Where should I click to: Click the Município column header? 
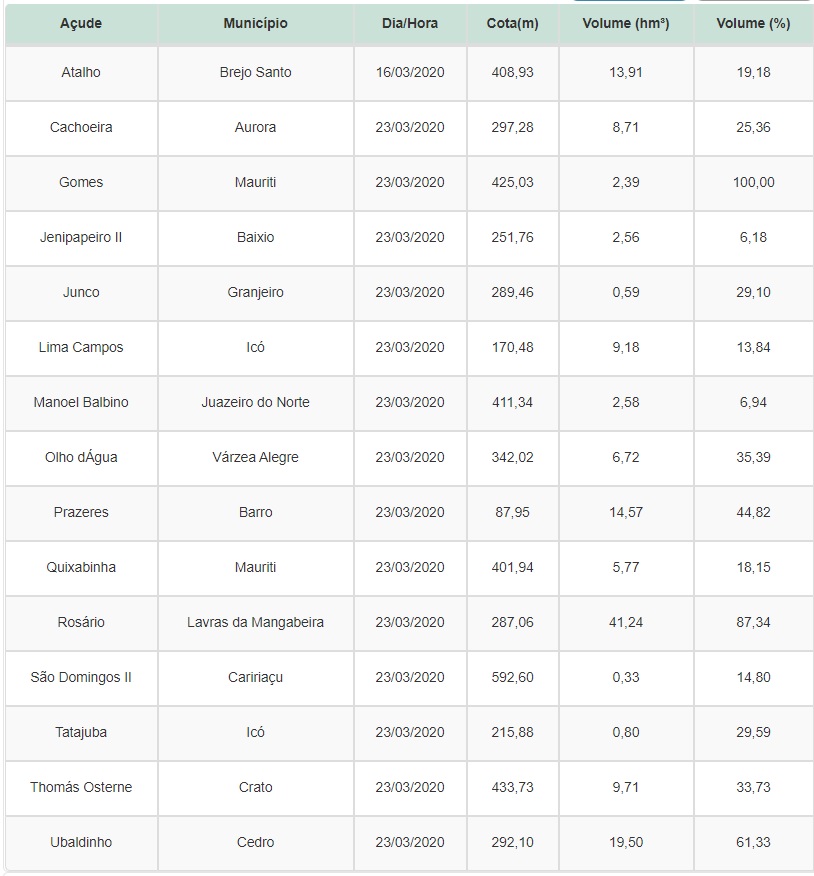tap(255, 24)
